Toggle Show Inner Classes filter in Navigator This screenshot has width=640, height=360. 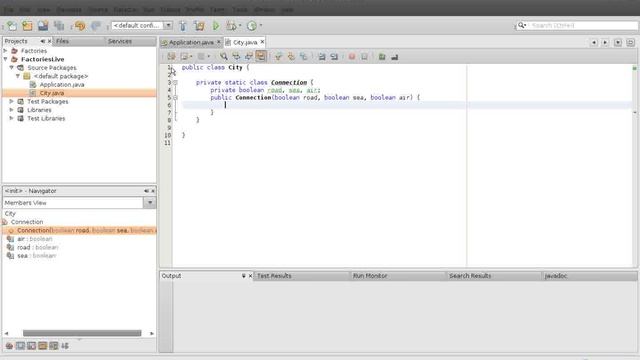click(x=53, y=346)
